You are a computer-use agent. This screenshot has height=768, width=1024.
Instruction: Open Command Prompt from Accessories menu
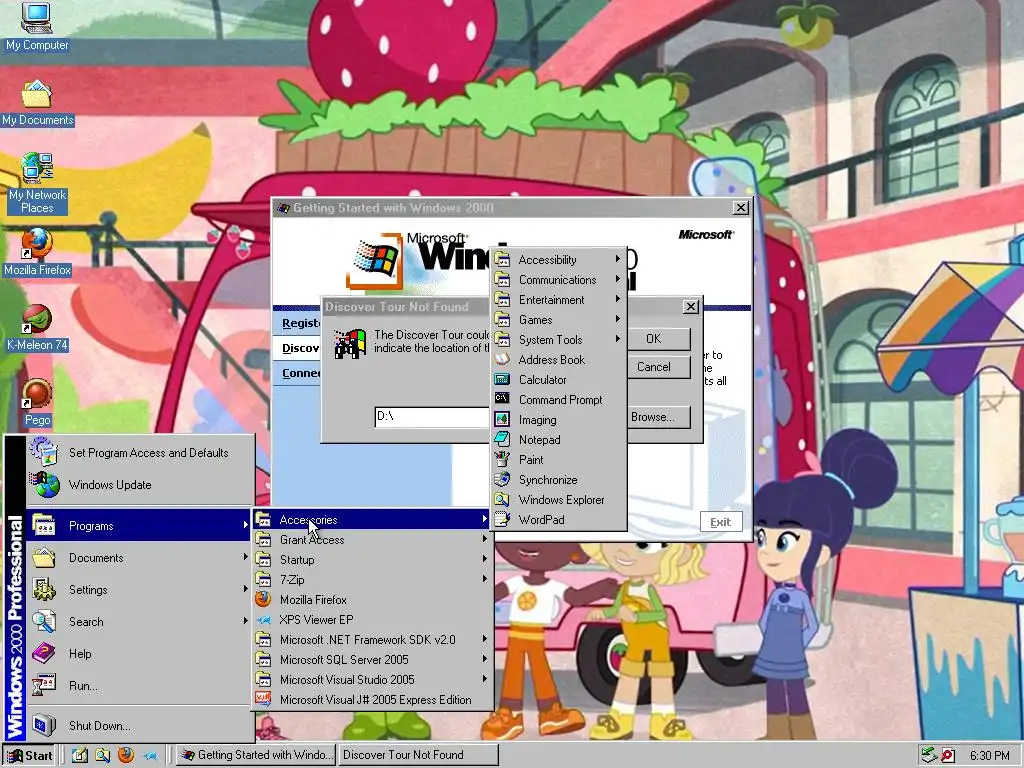558,400
